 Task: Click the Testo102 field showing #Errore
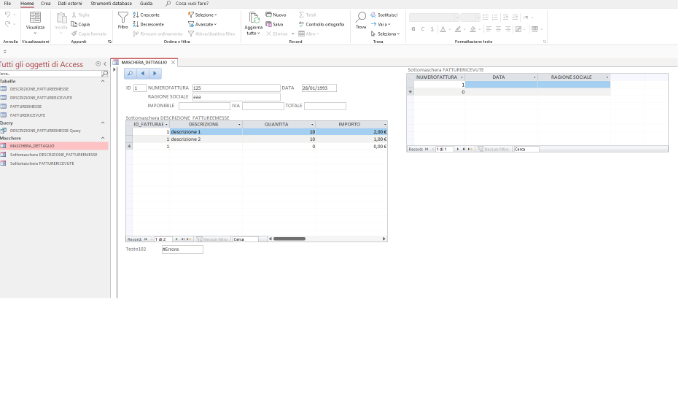coord(182,249)
